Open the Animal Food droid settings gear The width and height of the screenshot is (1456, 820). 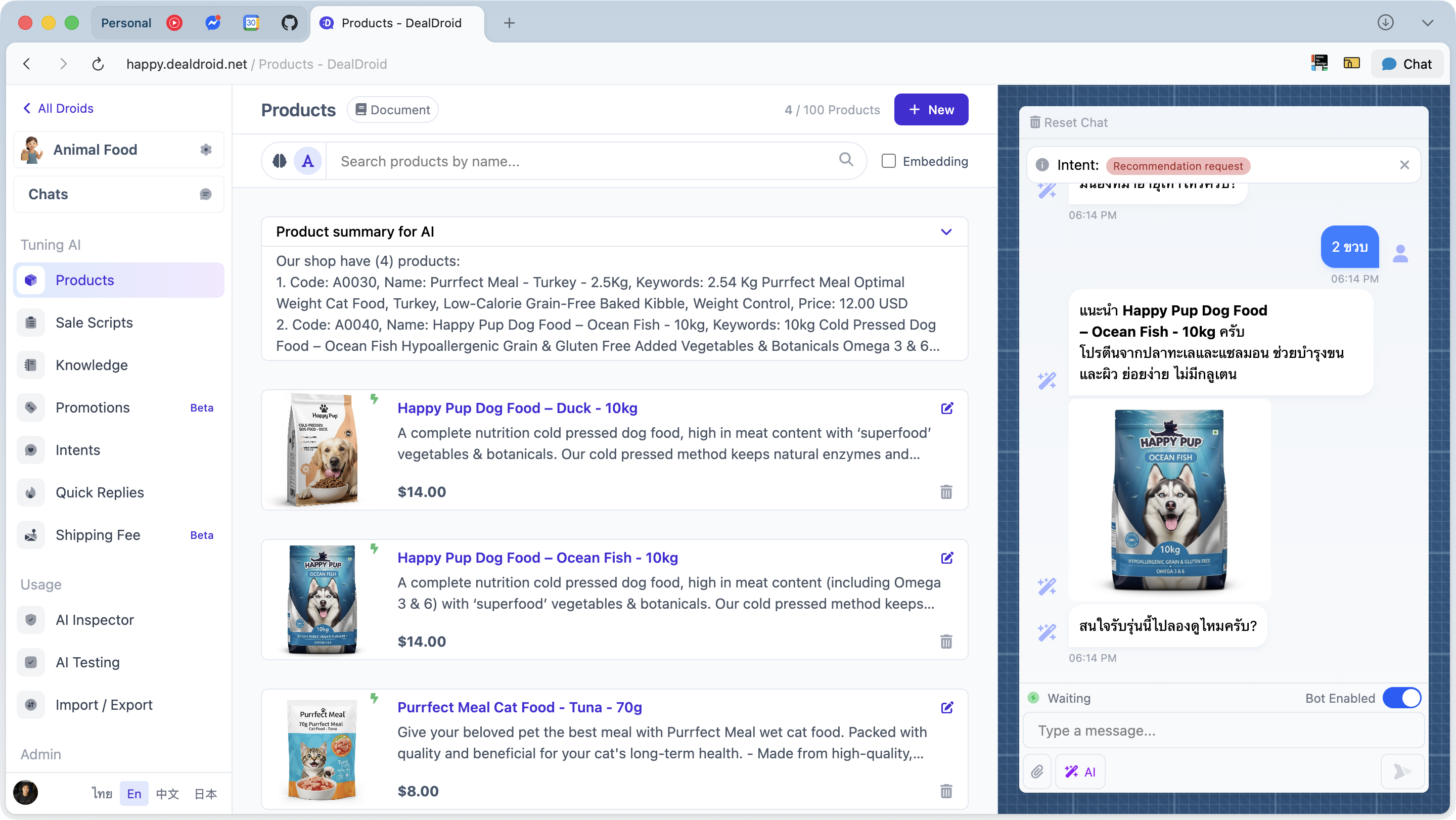(206, 149)
